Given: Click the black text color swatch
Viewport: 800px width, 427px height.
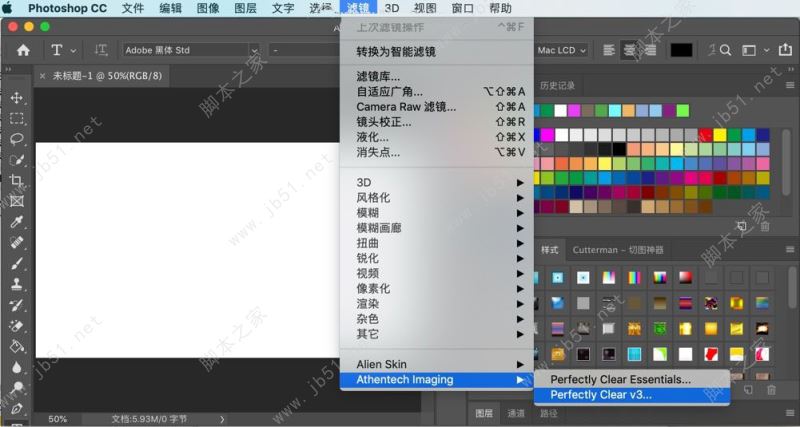Looking at the screenshot, I should click(681, 50).
